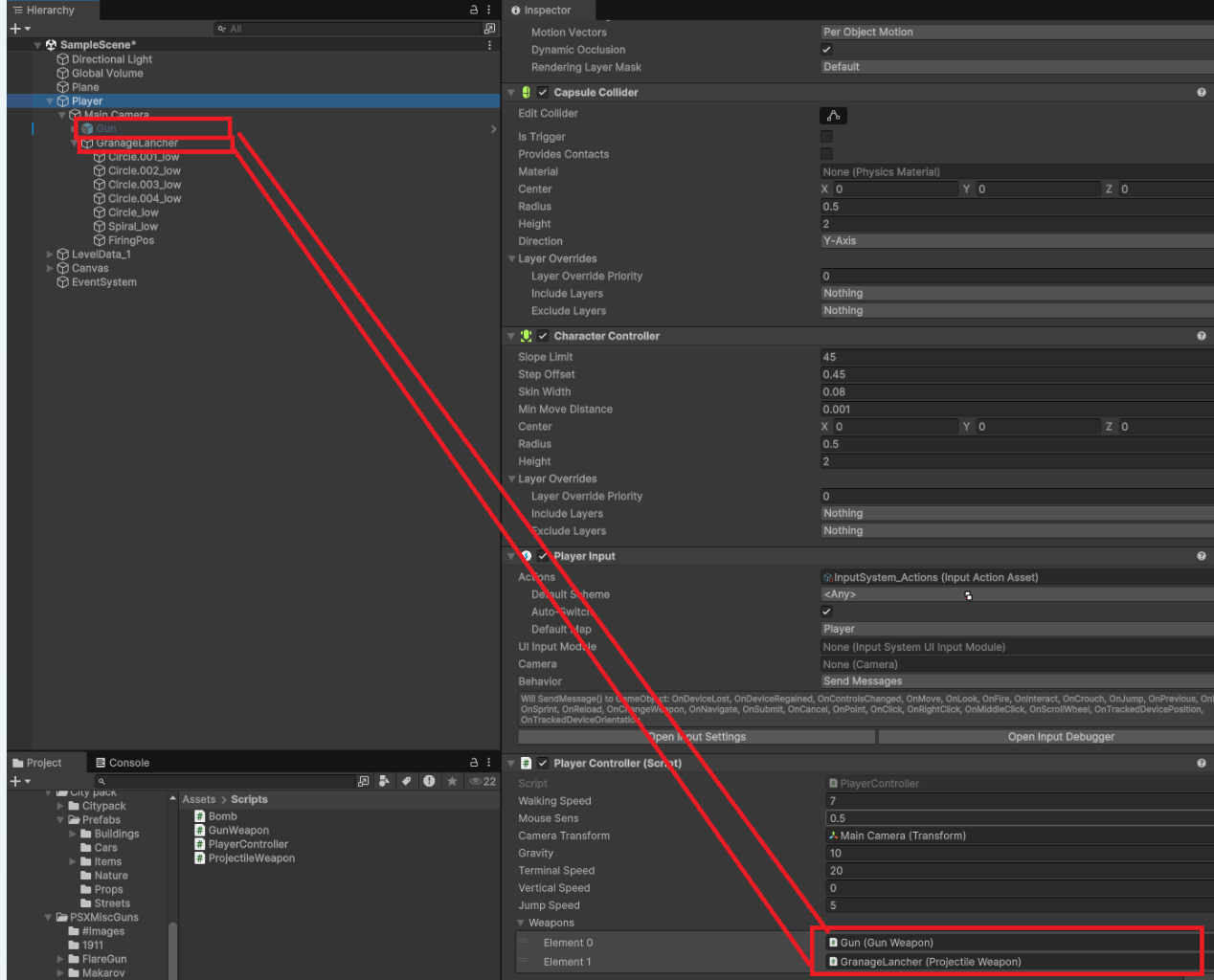Click the Project folder tree scrollbar
The width and height of the screenshot is (1214, 980).
click(x=172, y=950)
